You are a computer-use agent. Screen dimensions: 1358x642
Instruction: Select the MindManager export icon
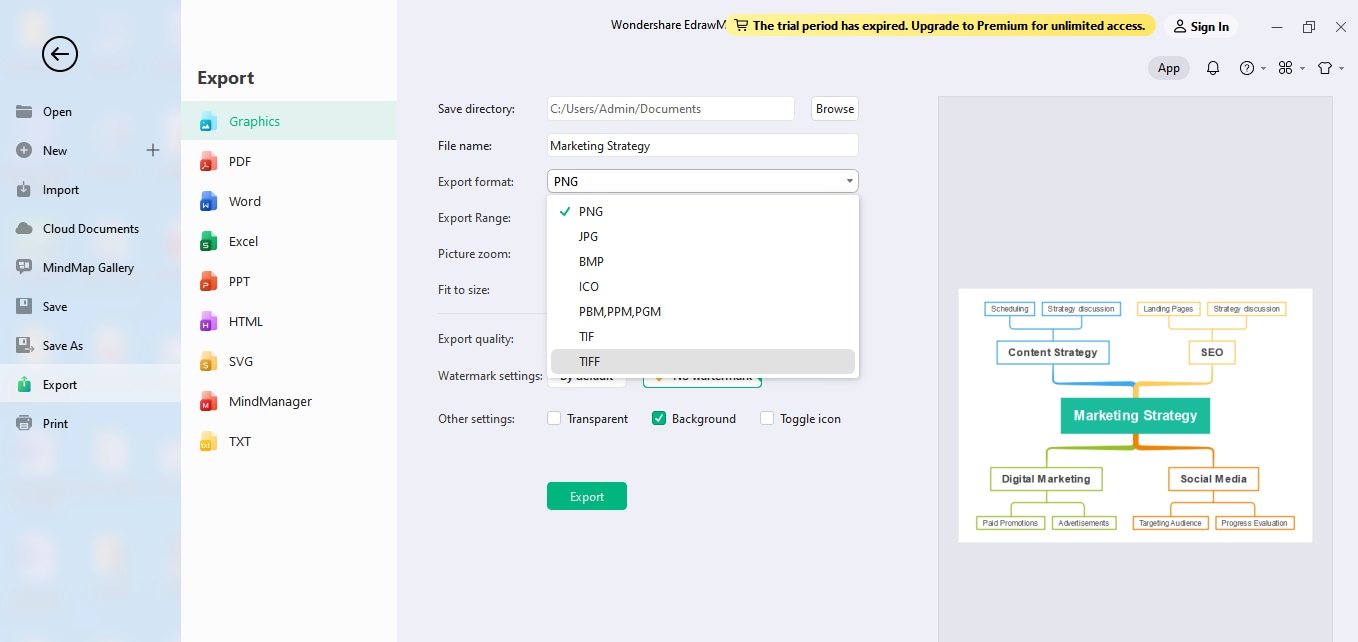coord(208,402)
